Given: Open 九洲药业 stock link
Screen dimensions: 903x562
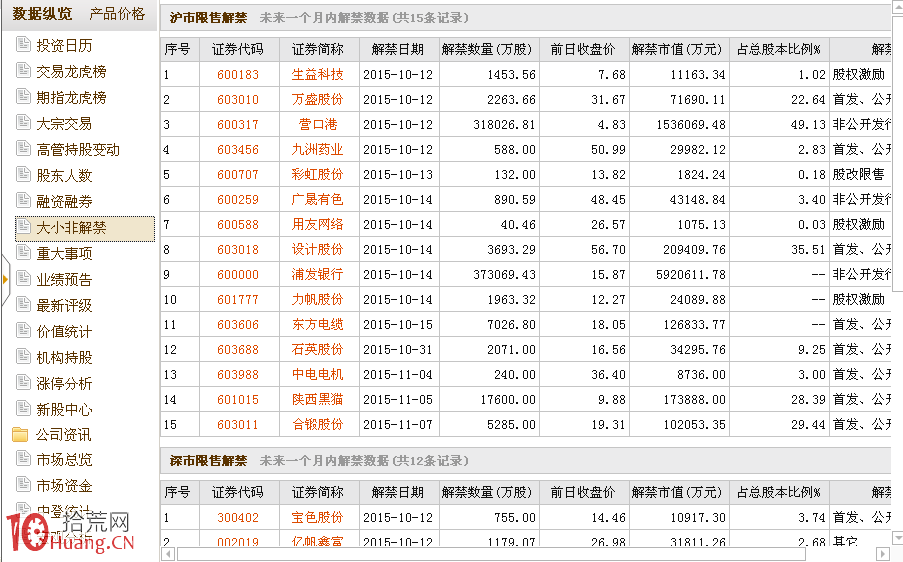Looking at the screenshot, I should pos(317,149).
